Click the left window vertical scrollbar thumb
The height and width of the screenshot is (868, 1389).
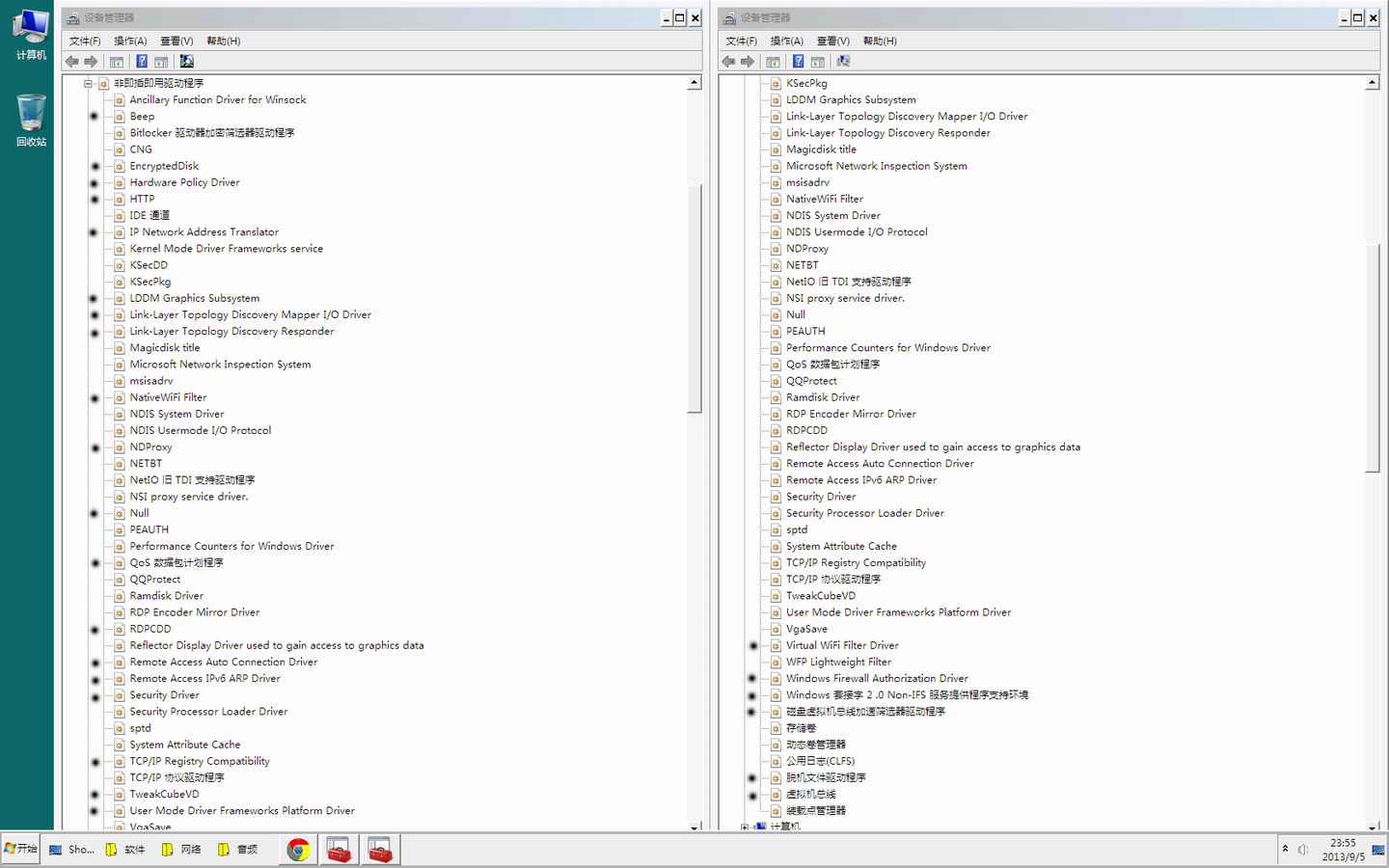tap(694, 299)
